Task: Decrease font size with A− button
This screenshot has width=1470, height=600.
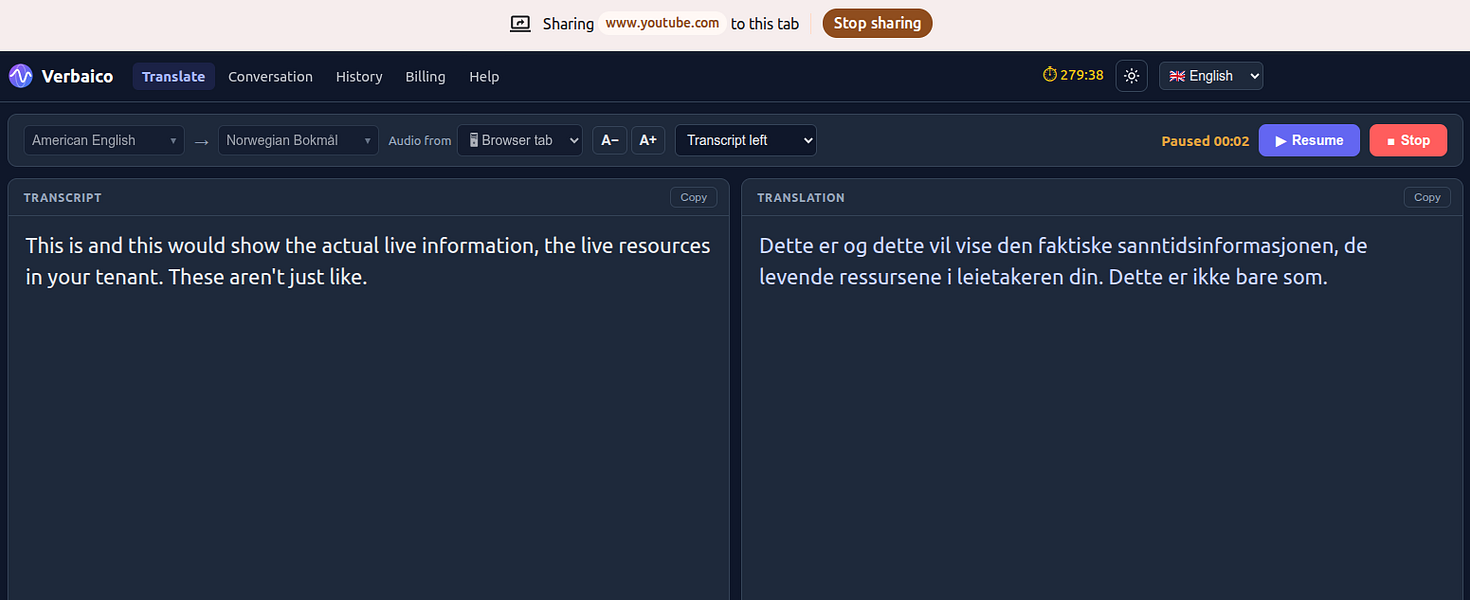Action: 610,140
